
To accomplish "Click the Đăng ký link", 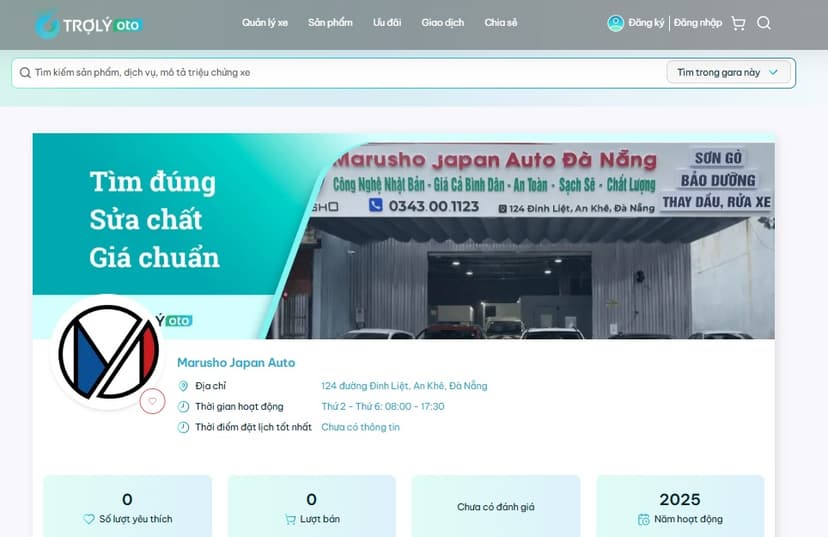I will coord(646,23).
